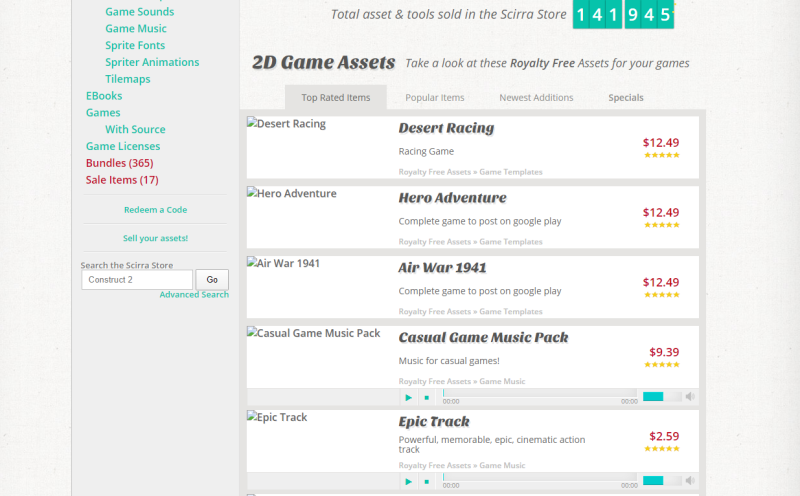Open the Game Sounds category
The height and width of the screenshot is (496, 800).
pos(139,12)
